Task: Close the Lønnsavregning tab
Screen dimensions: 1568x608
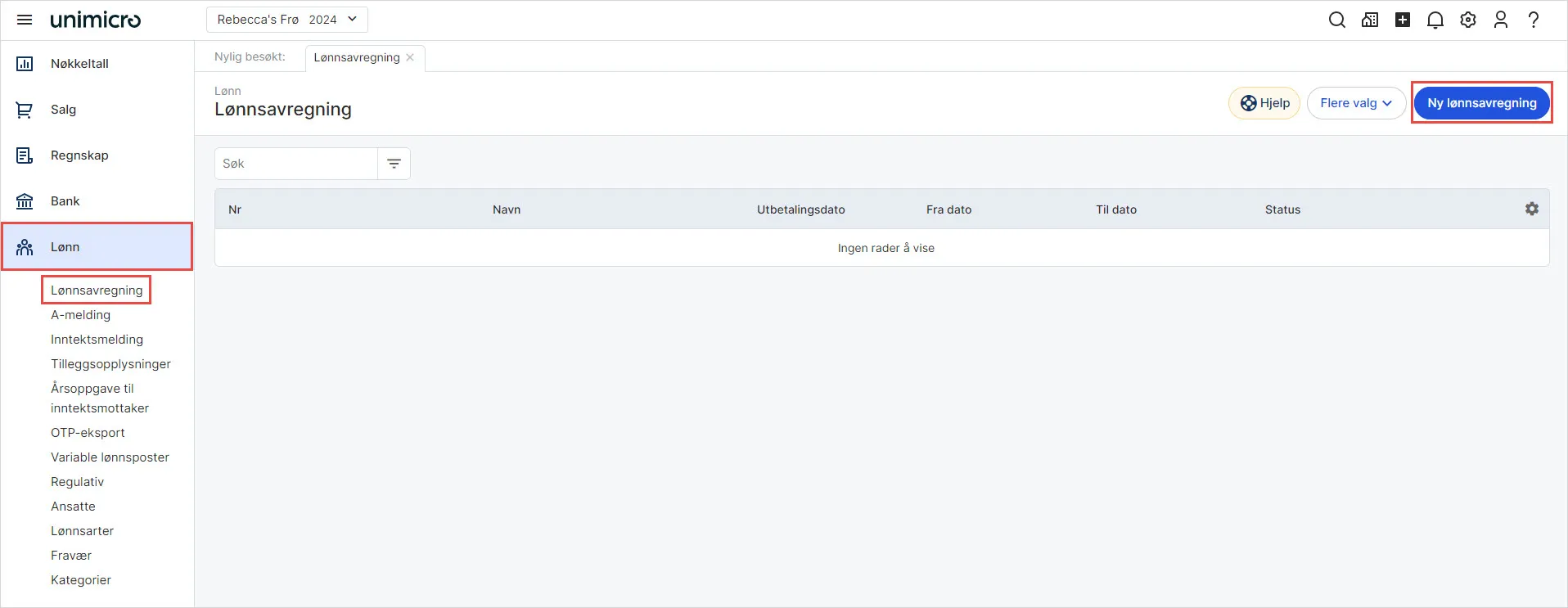Action: pyautogui.click(x=410, y=57)
